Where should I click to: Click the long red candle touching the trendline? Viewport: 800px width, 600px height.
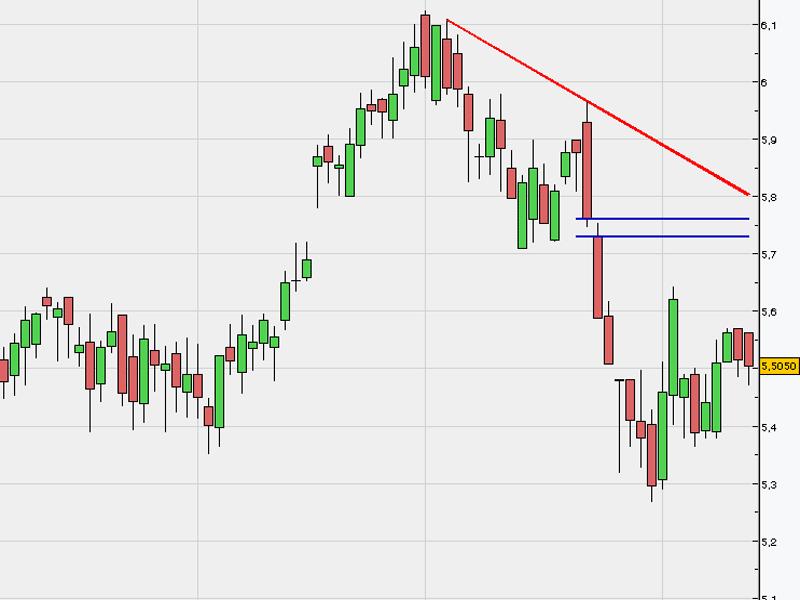point(587,170)
